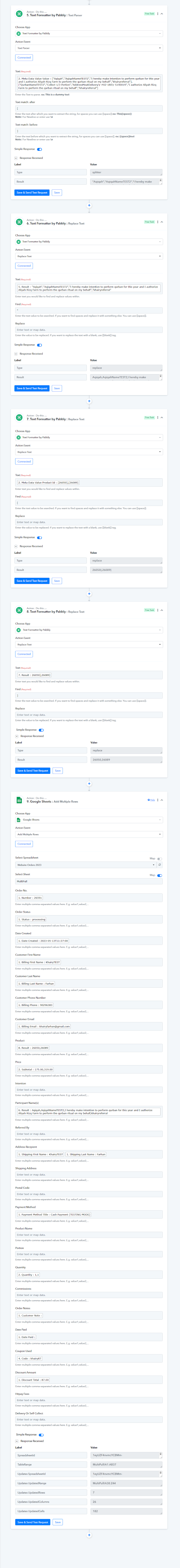
Task: Open the three-dot menu on step 5
Action: point(157,13)
